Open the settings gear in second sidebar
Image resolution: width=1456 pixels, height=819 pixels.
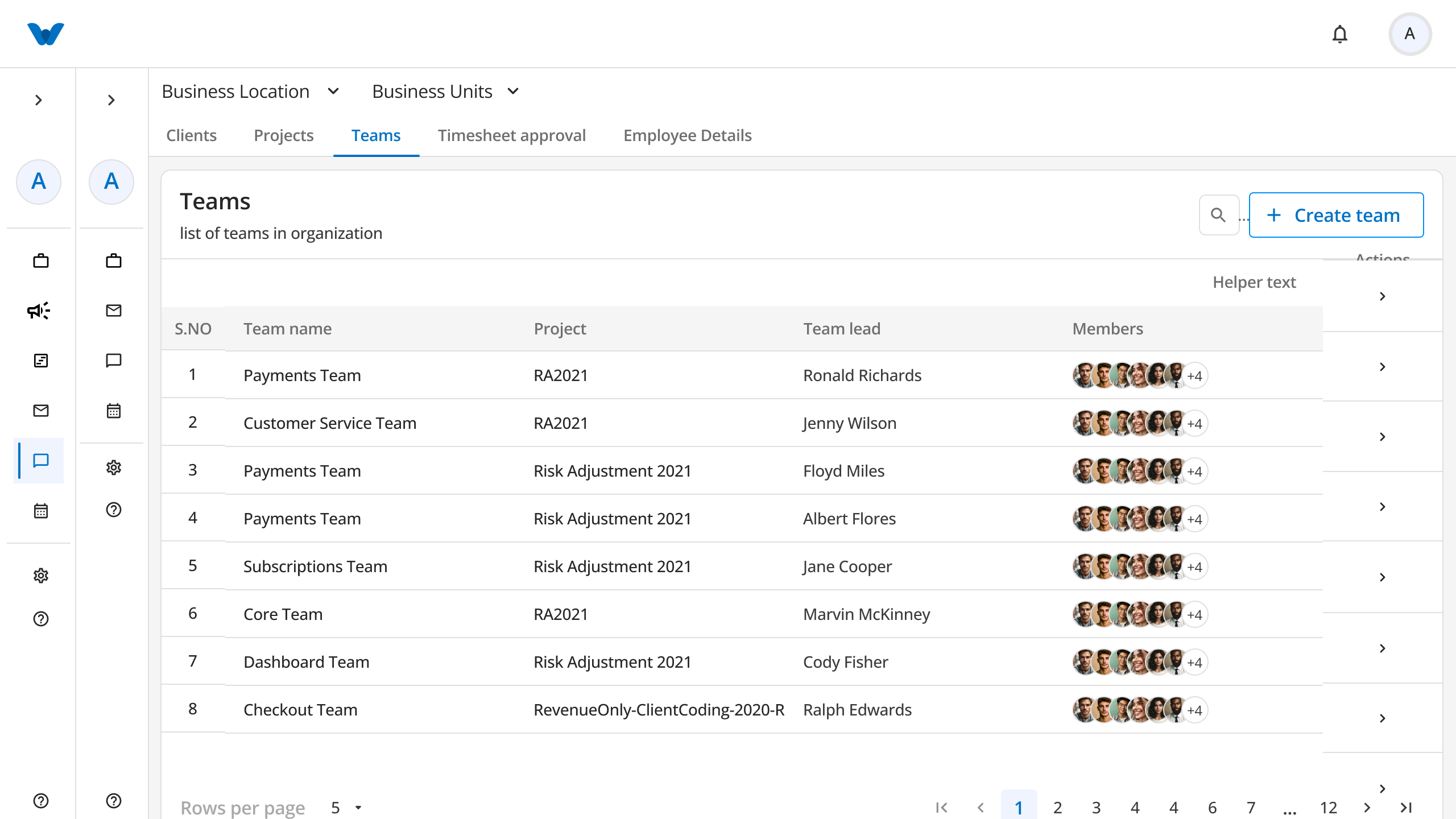tap(114, 468)
